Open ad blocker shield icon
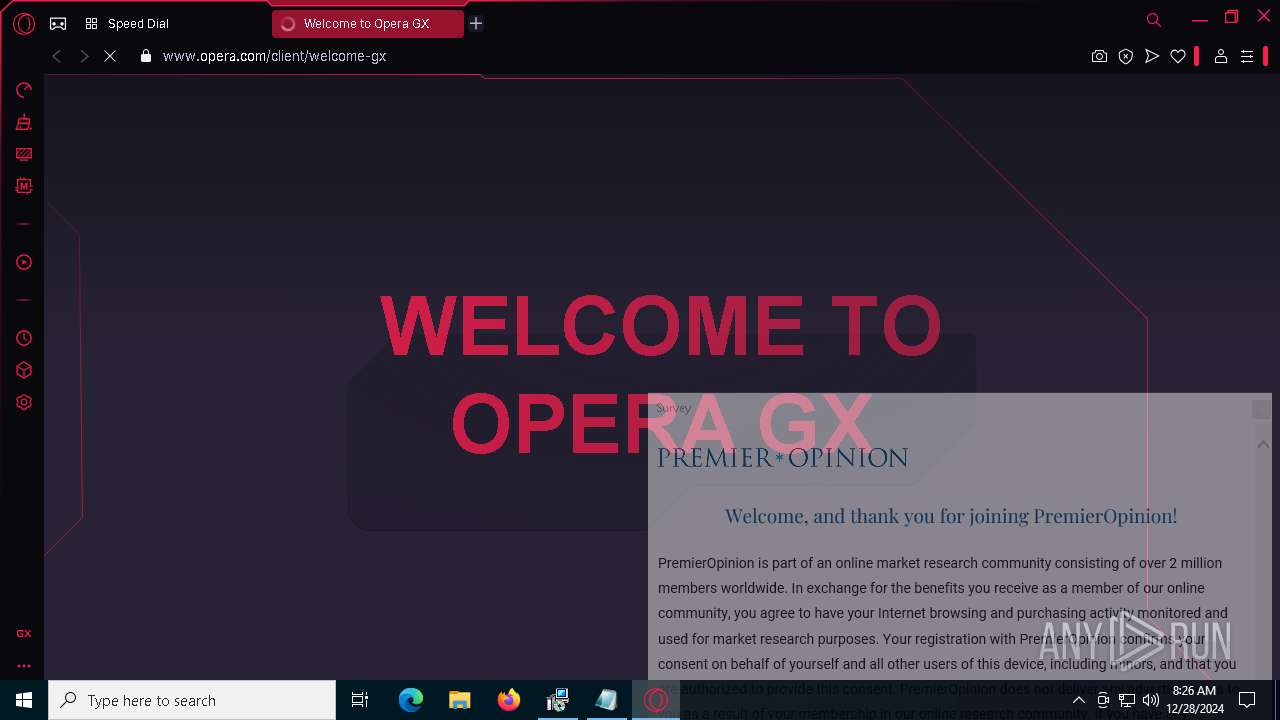The width and height of the screenshot is (1280, 720). (x=1126, y=57)
